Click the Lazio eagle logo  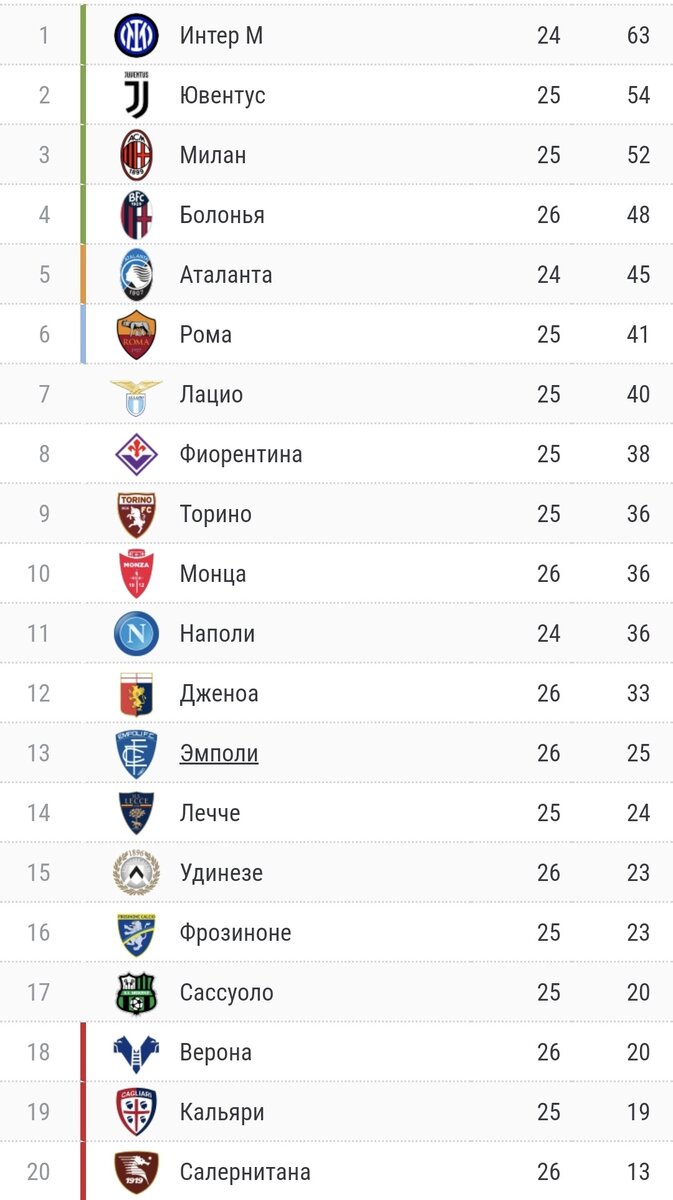click(136, 396)
